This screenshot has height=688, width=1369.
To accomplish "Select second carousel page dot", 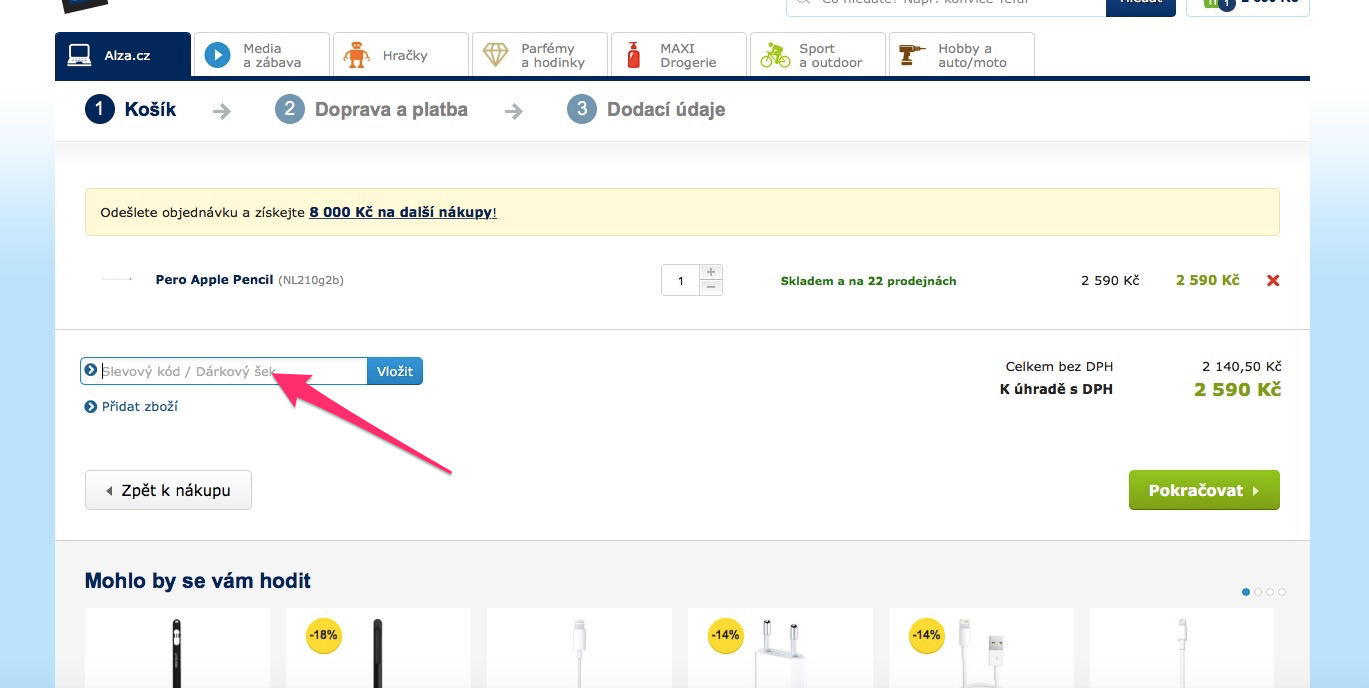I will coord(1258,592).
